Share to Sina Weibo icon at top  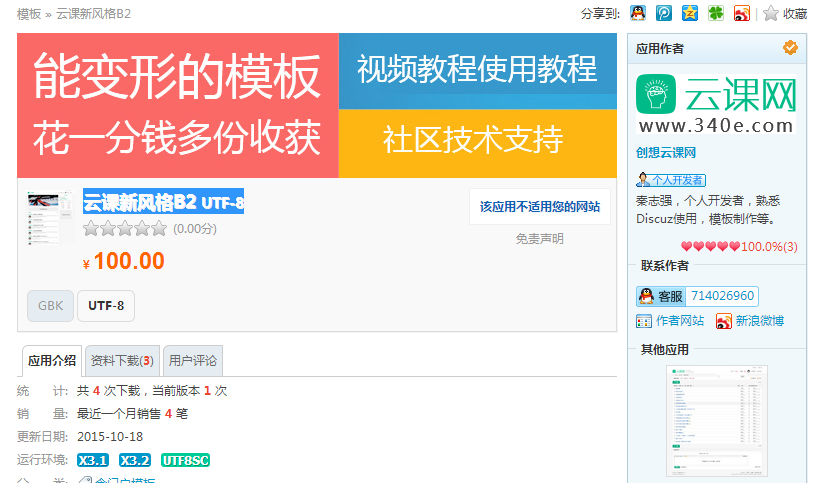(x=742, y=13)
